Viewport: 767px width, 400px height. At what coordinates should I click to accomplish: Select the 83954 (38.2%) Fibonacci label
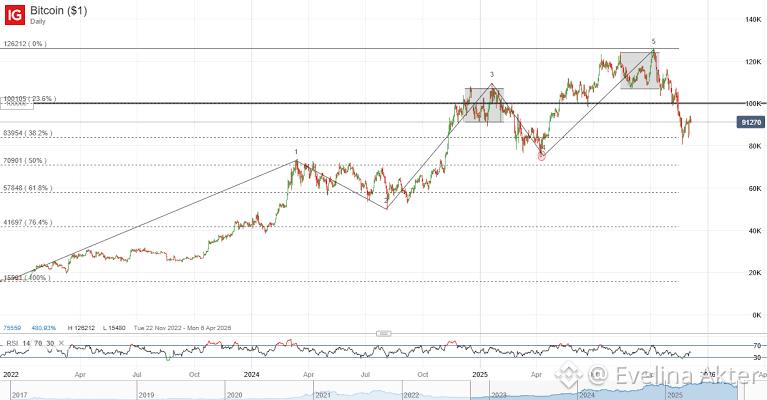coord(27,133)
